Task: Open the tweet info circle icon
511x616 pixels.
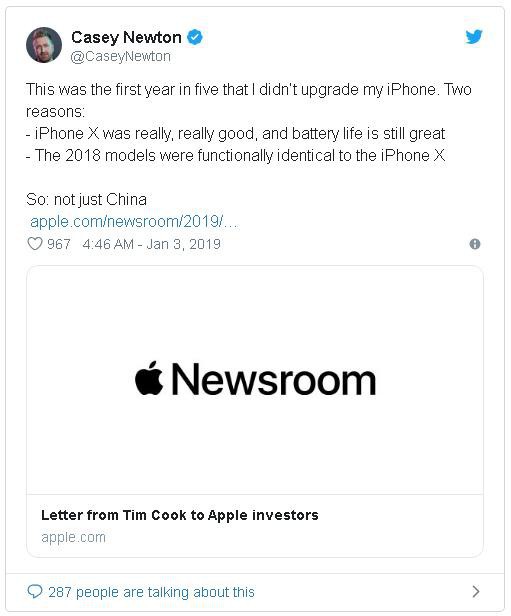Action: [475, 244]
